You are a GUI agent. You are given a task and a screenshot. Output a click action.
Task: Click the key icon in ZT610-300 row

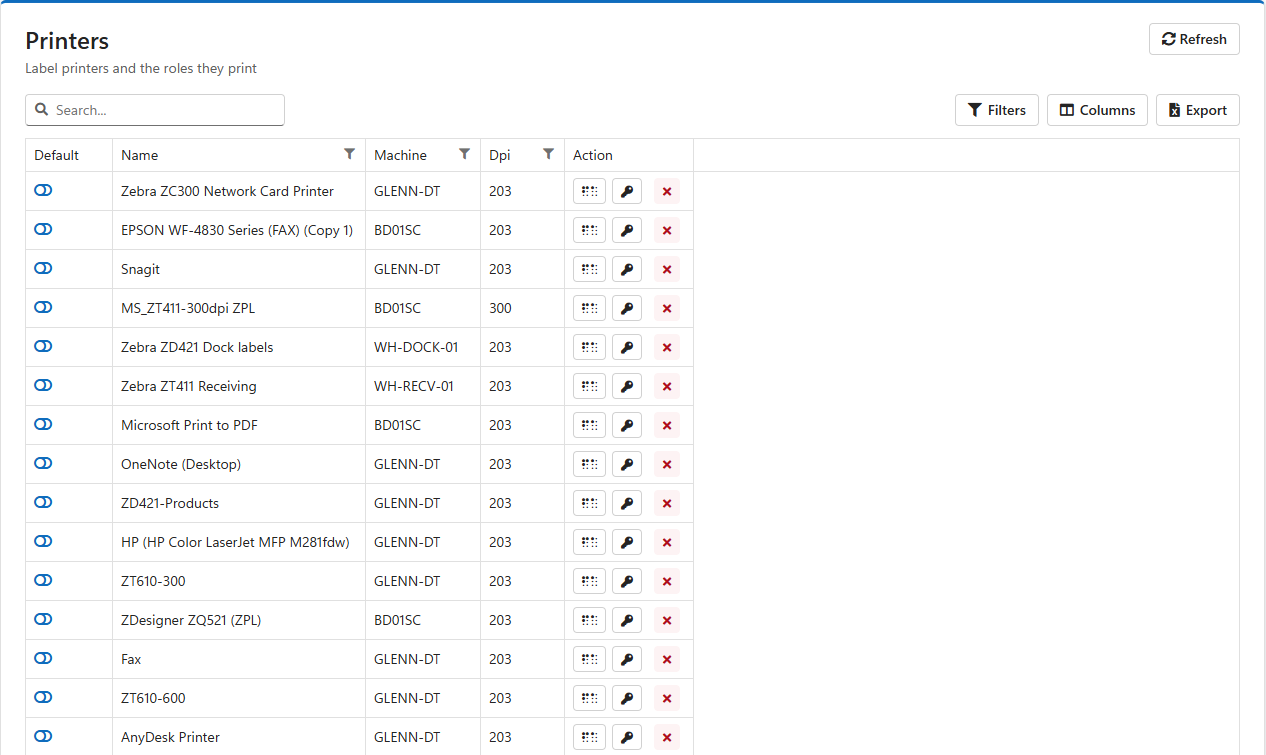[627, 581]
